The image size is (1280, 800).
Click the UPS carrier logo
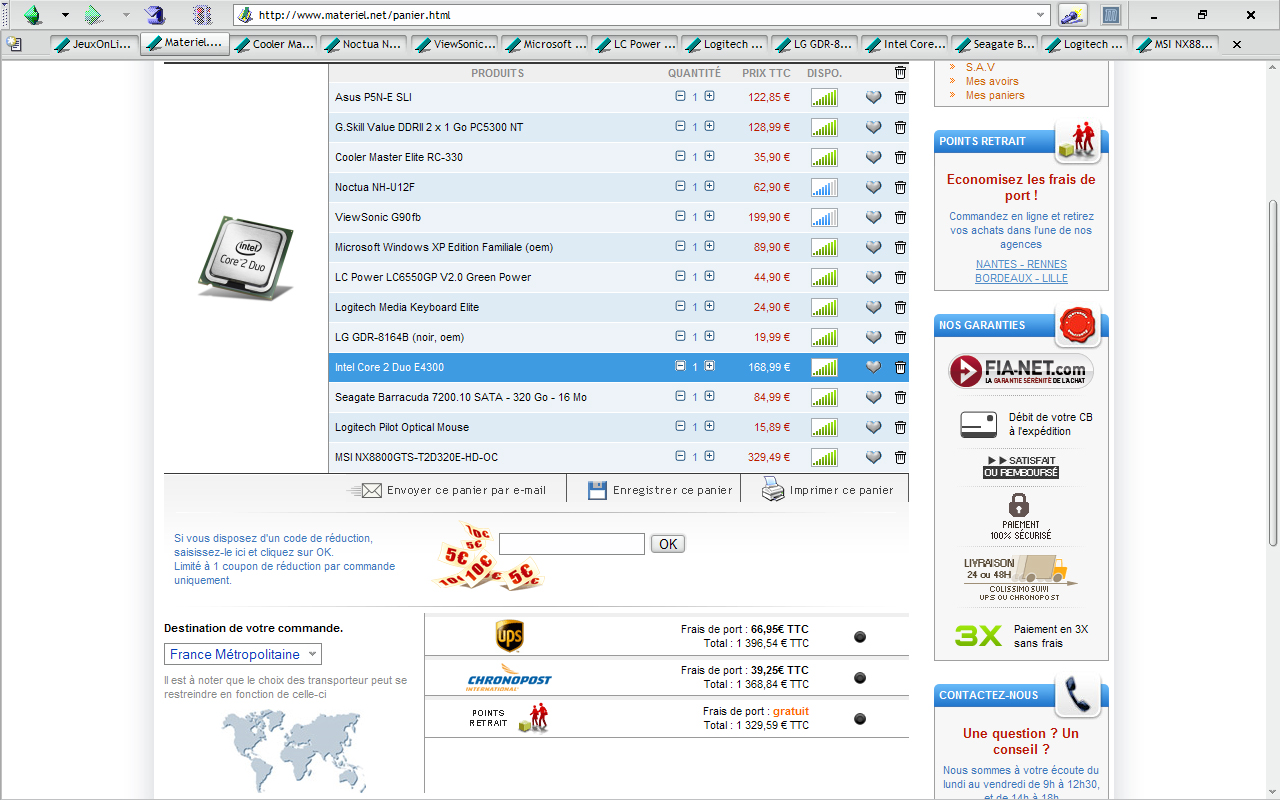point(509,636)
